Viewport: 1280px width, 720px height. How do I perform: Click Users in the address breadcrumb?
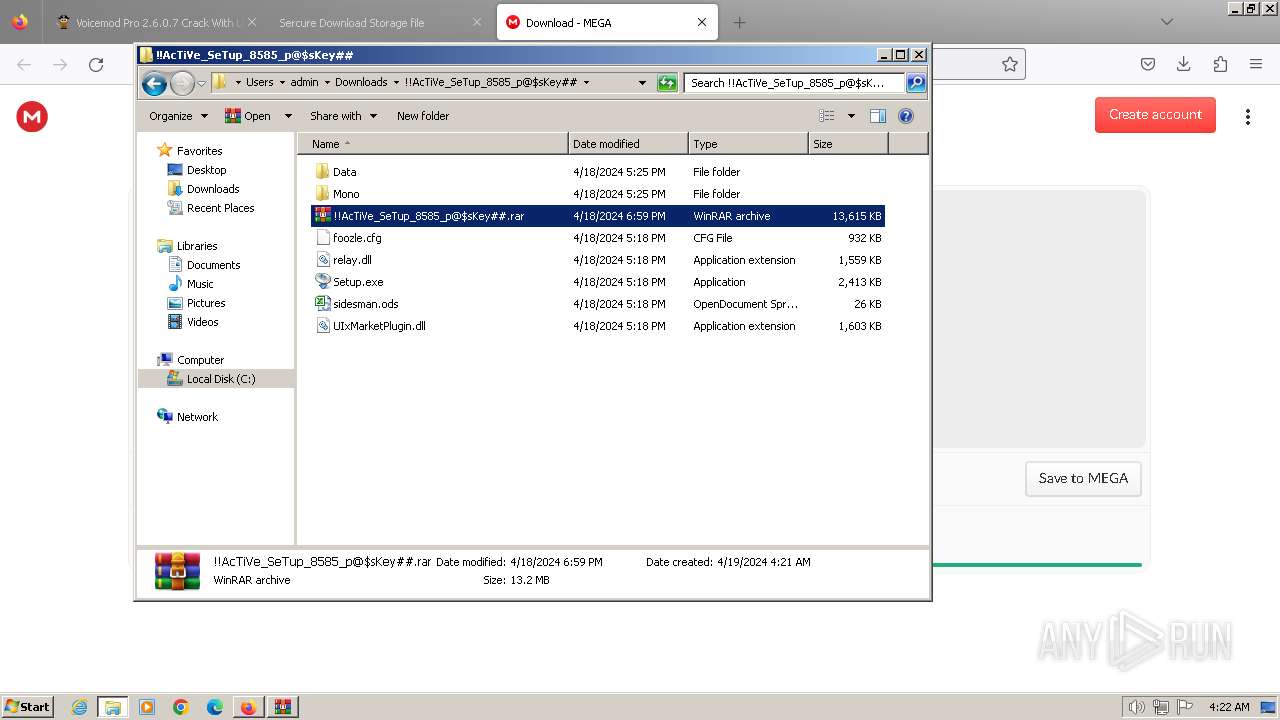tap(260, 83)
